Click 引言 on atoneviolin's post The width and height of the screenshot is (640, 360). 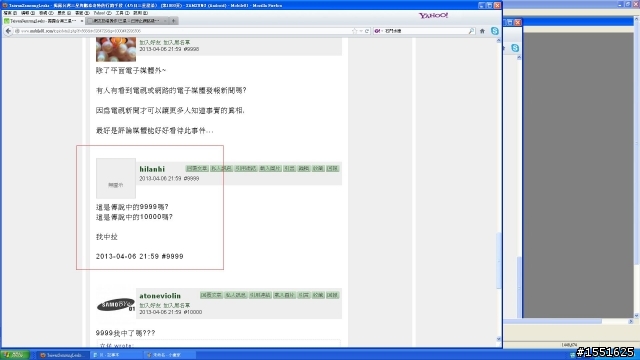point(304,295)
